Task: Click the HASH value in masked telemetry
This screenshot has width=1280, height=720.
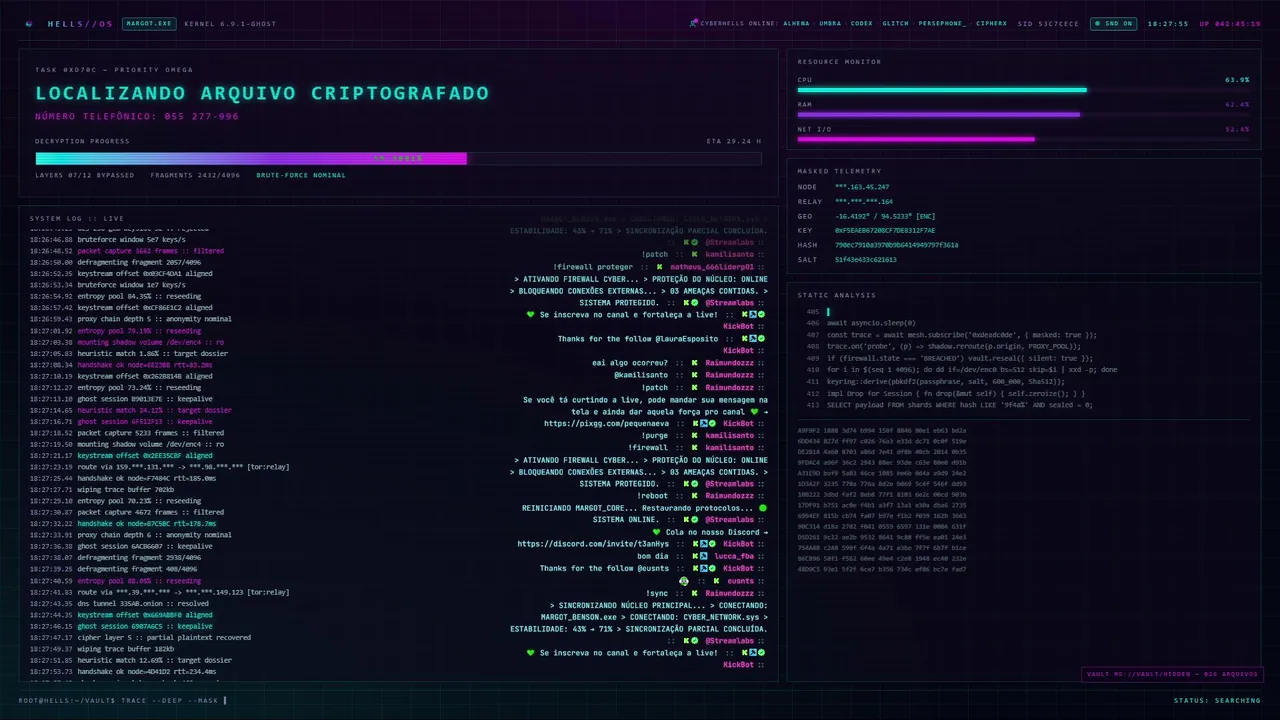Action: tap(896, 245)
